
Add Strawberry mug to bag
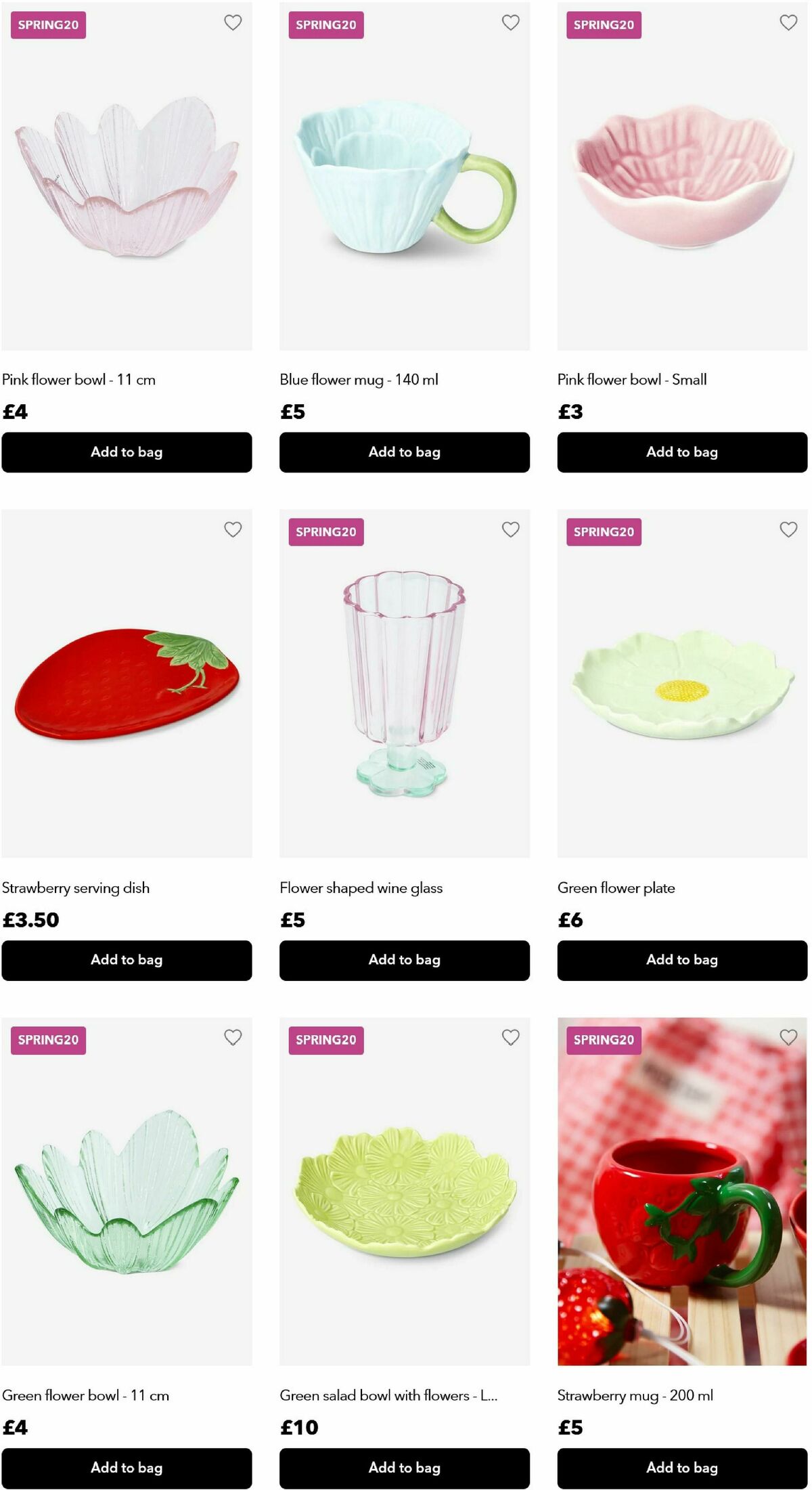coord(682,1468)
